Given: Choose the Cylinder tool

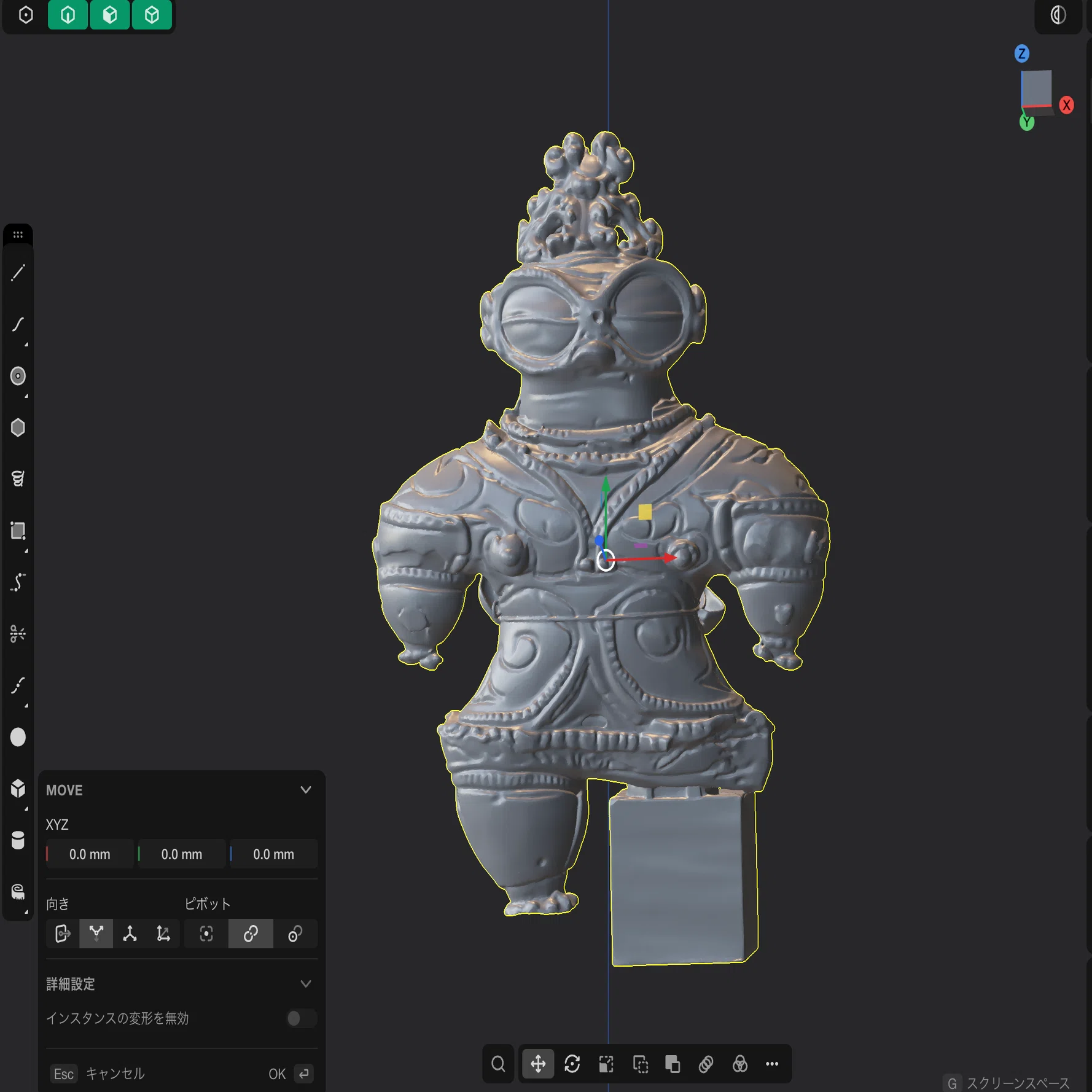Looking at the screenshot, I should click(18, 840).
